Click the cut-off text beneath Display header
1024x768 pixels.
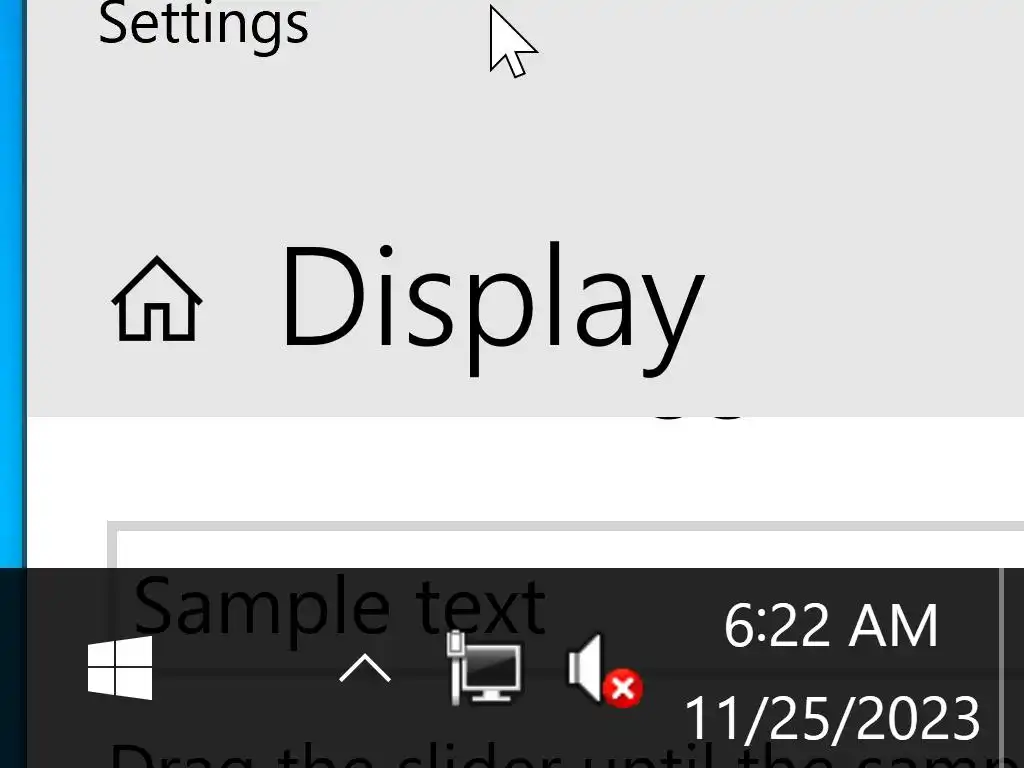(x=697, y=417)
